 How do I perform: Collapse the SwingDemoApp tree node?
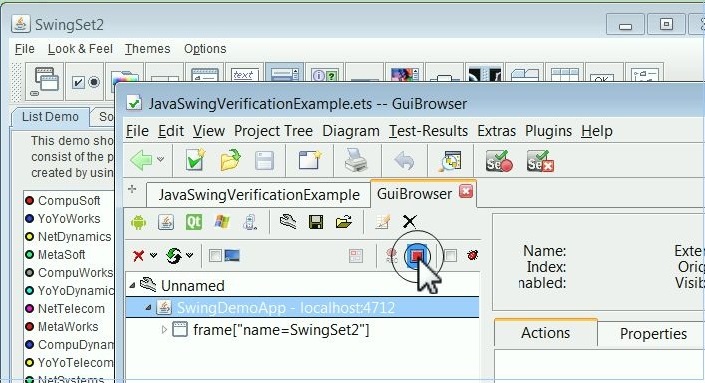[148, 308]
